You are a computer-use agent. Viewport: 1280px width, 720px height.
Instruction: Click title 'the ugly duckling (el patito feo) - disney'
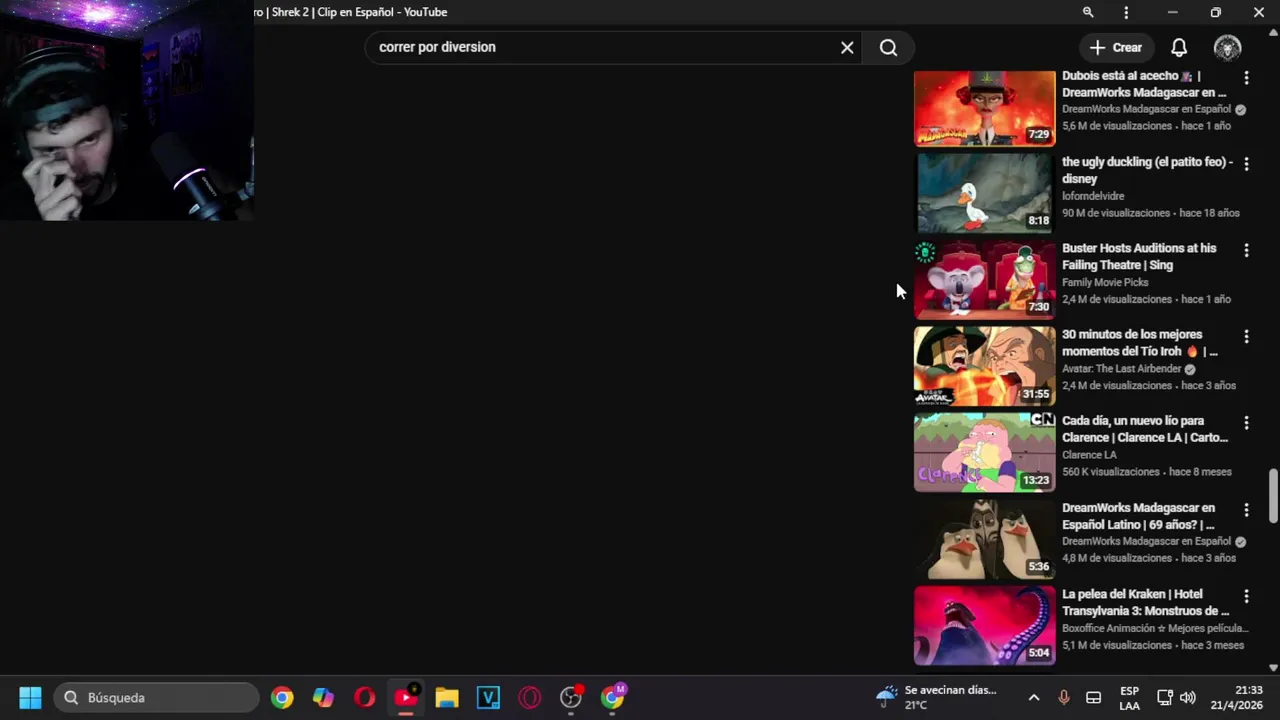(1146, 170)
